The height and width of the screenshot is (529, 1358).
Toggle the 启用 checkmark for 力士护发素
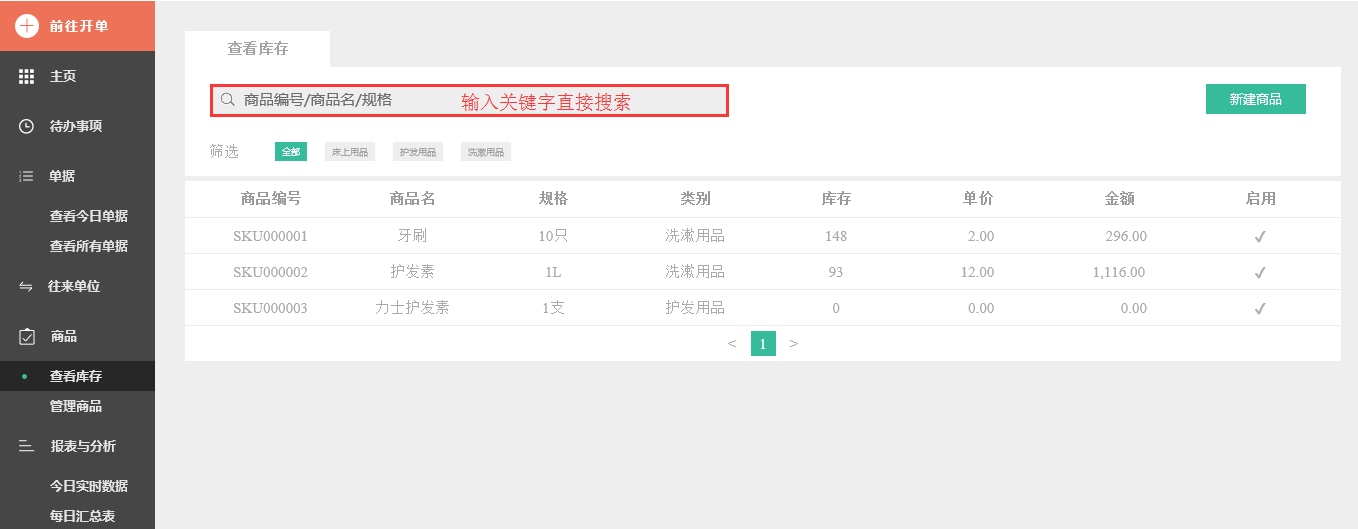1260,308
